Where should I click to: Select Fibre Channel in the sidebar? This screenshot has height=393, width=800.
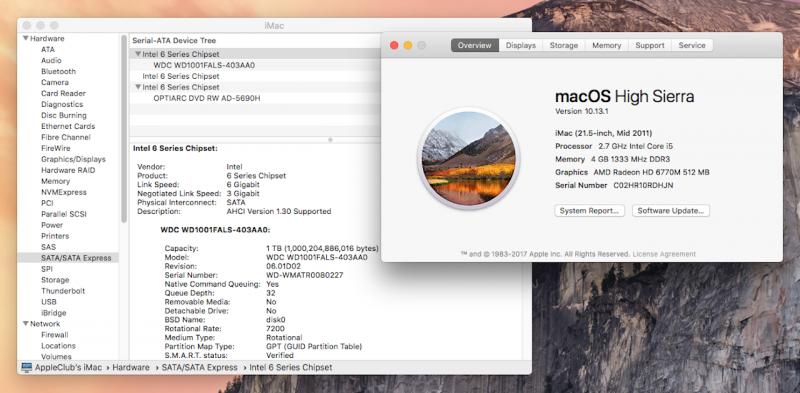point(66,137)
